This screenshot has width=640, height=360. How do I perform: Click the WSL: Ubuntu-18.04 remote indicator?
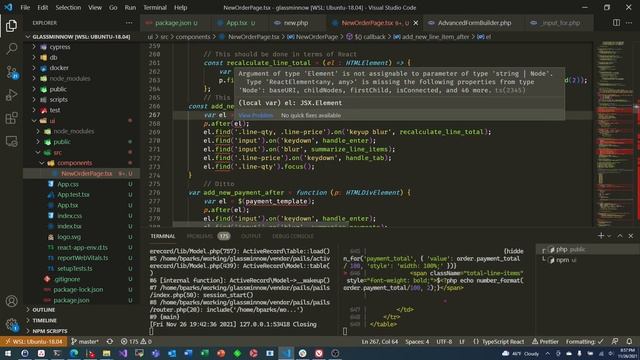coord(34,341)
